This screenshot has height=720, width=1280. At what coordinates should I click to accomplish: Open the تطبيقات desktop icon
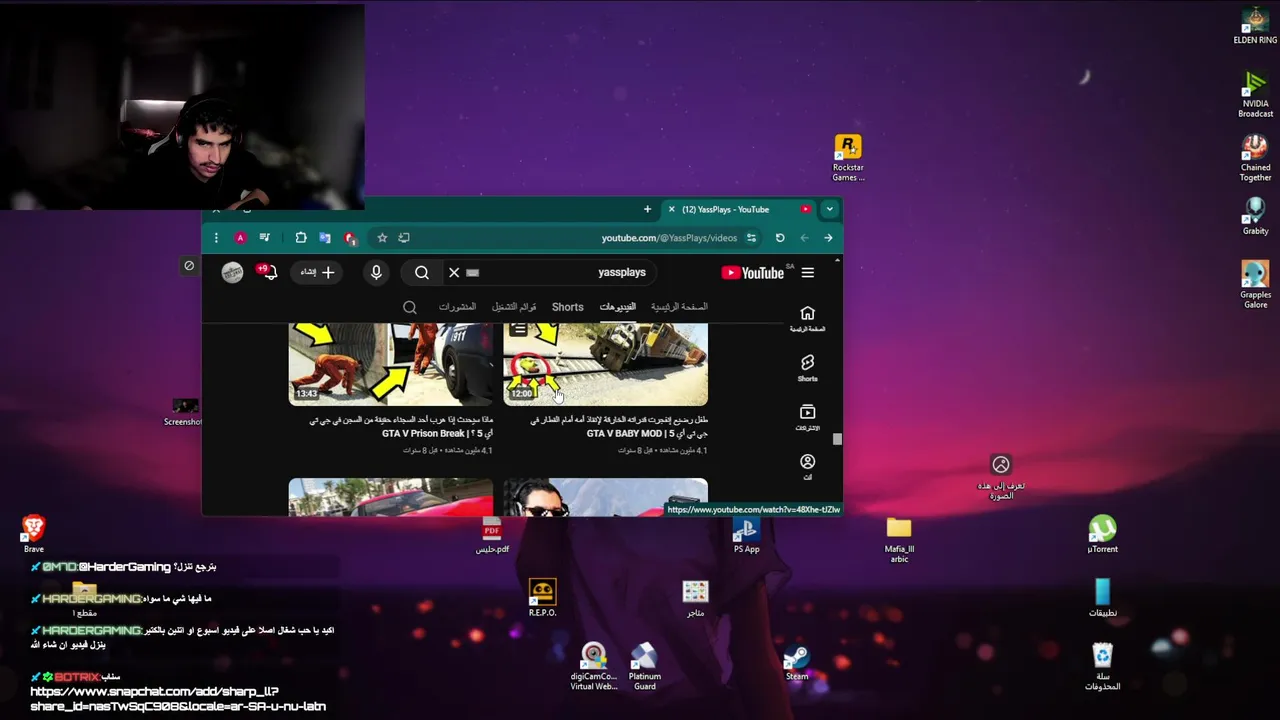click(x=1102, y=598)
